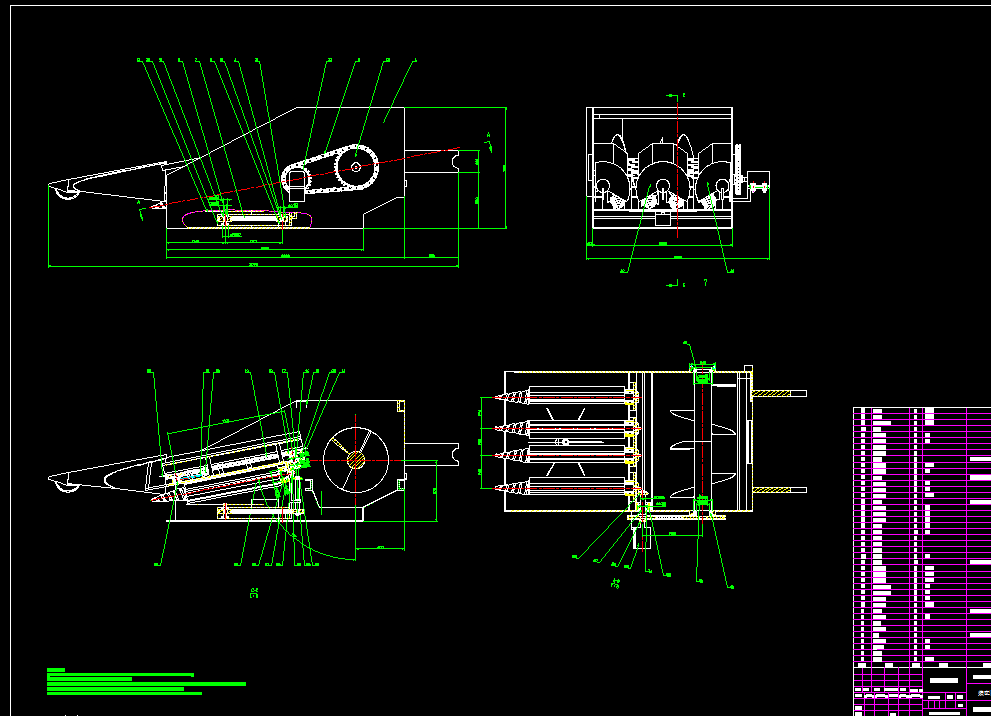Select the hatched shaft circle in the section view
Image resolution: width=991 pixels, height=716 pixels.
[356, 460]
